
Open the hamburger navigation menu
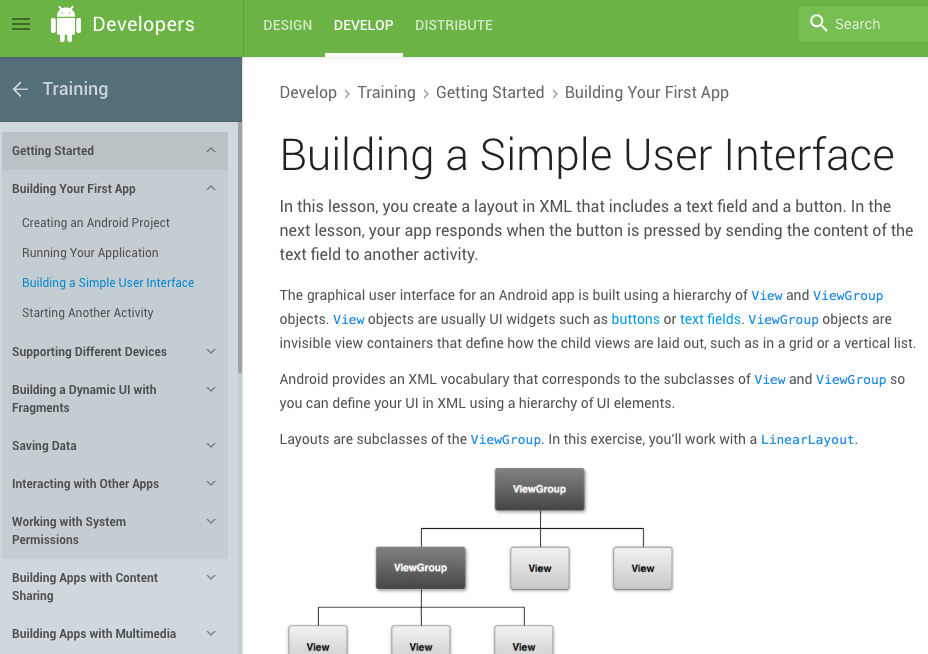[21, 24]
